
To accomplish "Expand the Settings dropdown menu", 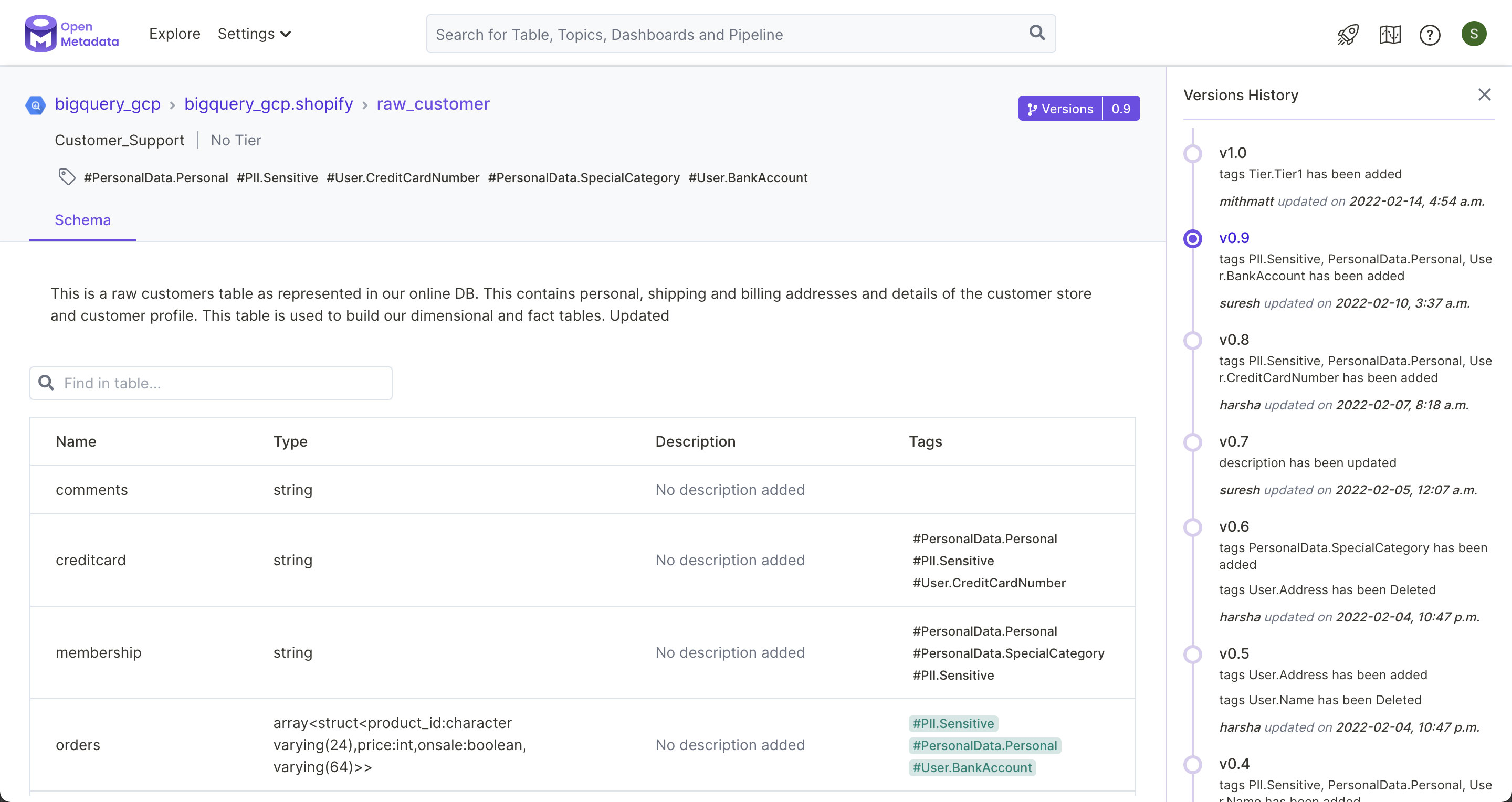I will click(x=254, y=34).
